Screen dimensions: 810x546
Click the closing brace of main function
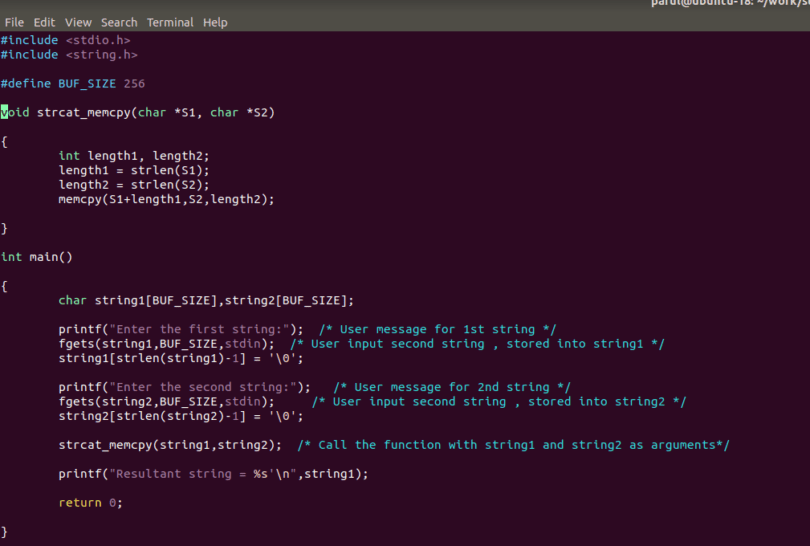(x=4, y=532)
